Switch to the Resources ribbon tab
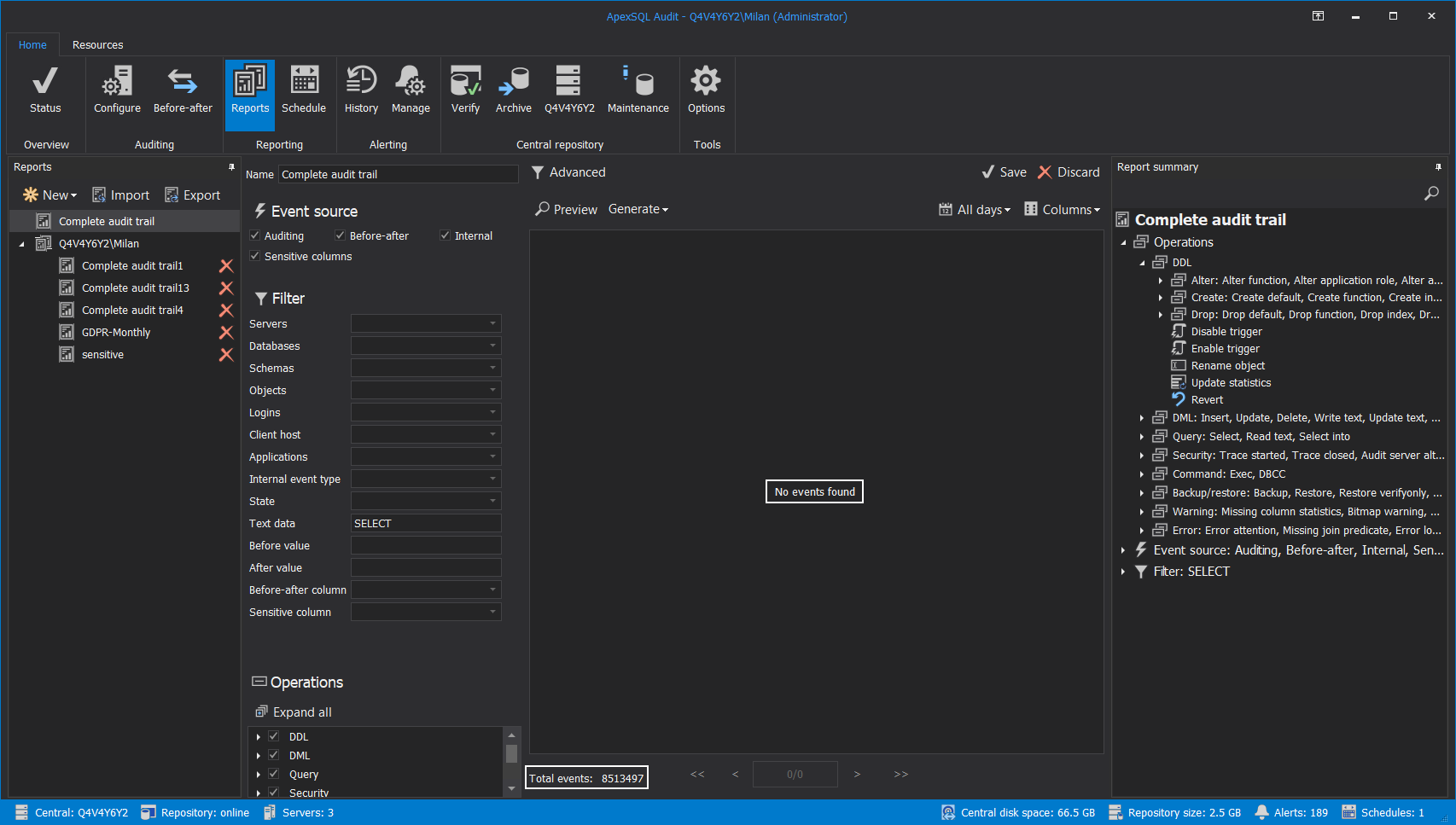This screenshot has width=1456, height=825. click(x=97, y=45)
